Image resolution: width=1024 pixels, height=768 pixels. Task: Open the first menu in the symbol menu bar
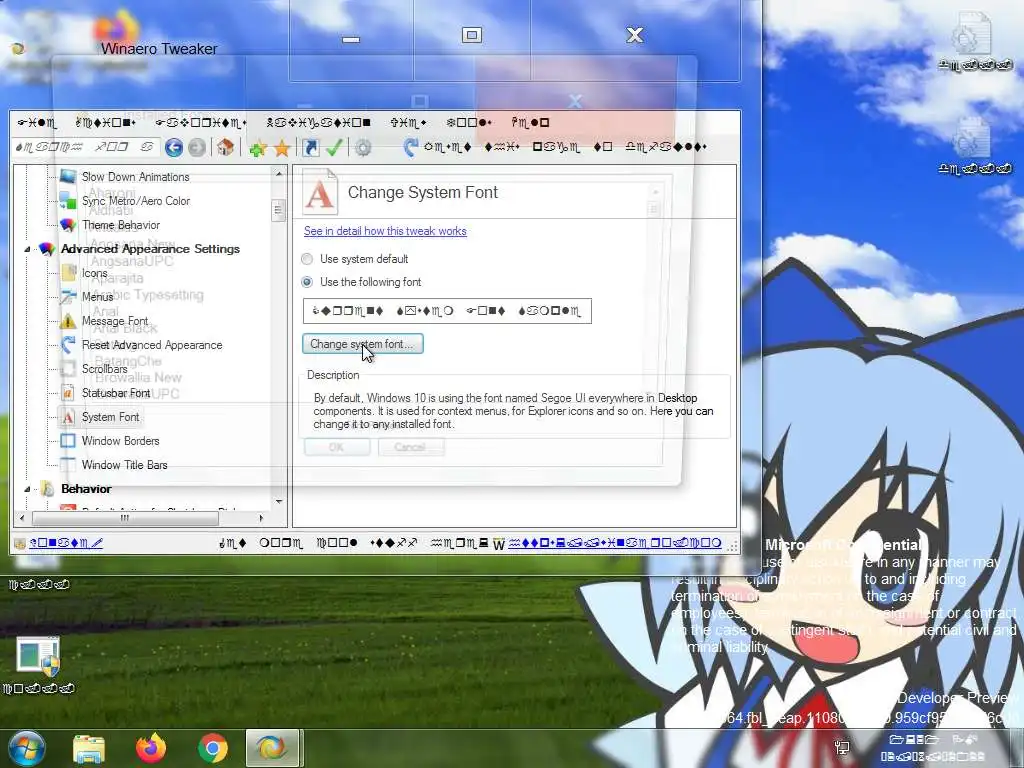(37, 123)
